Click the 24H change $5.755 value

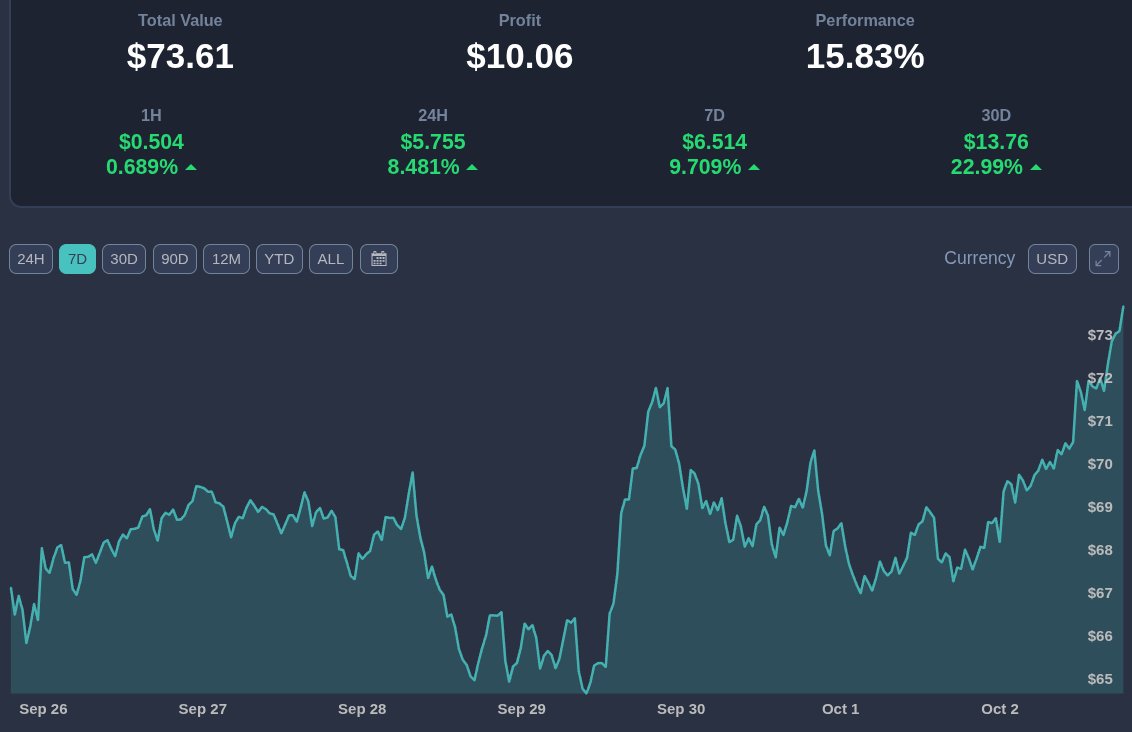tap(432, 141)
